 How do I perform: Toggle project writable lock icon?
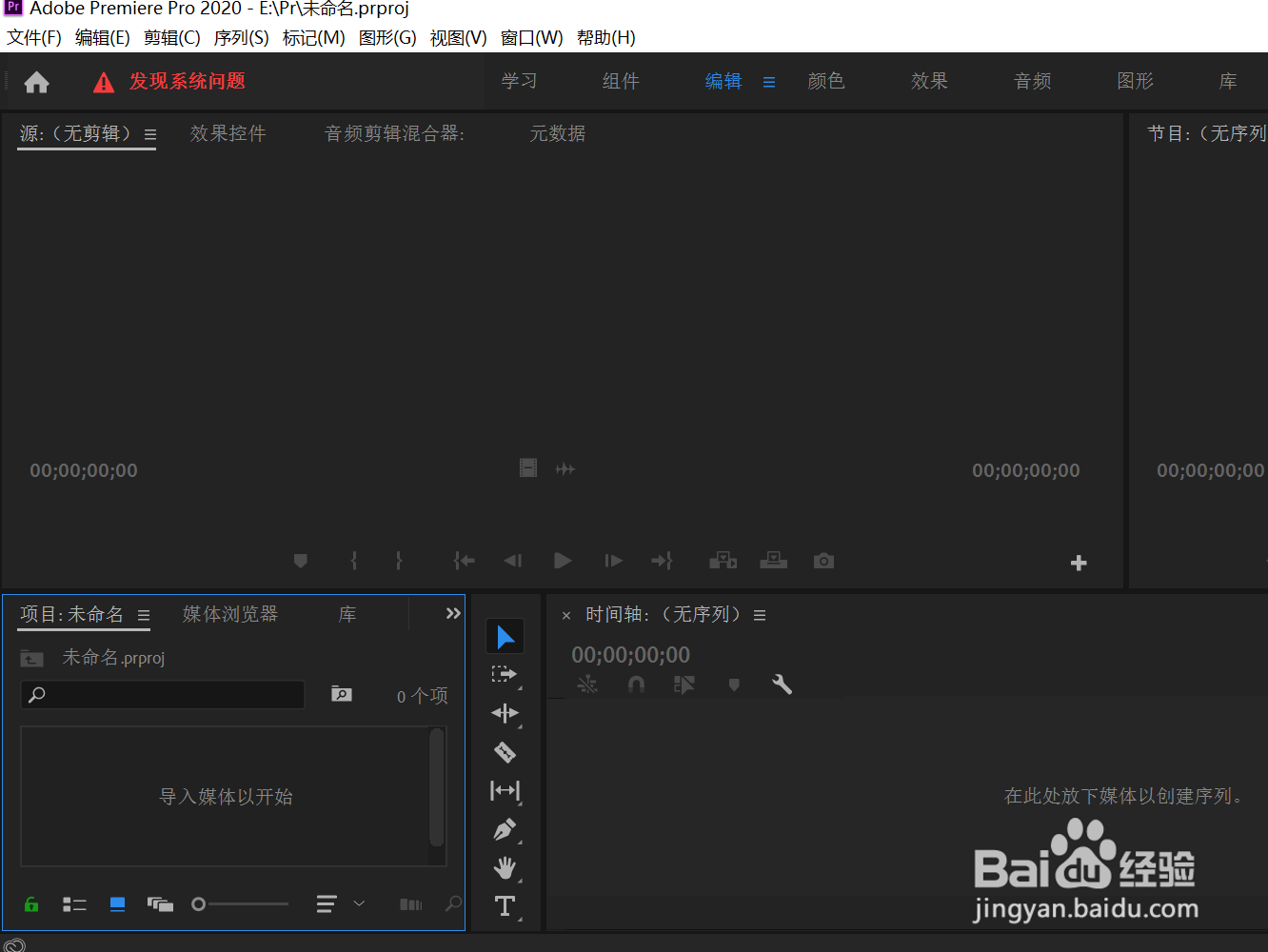point(31,904)
